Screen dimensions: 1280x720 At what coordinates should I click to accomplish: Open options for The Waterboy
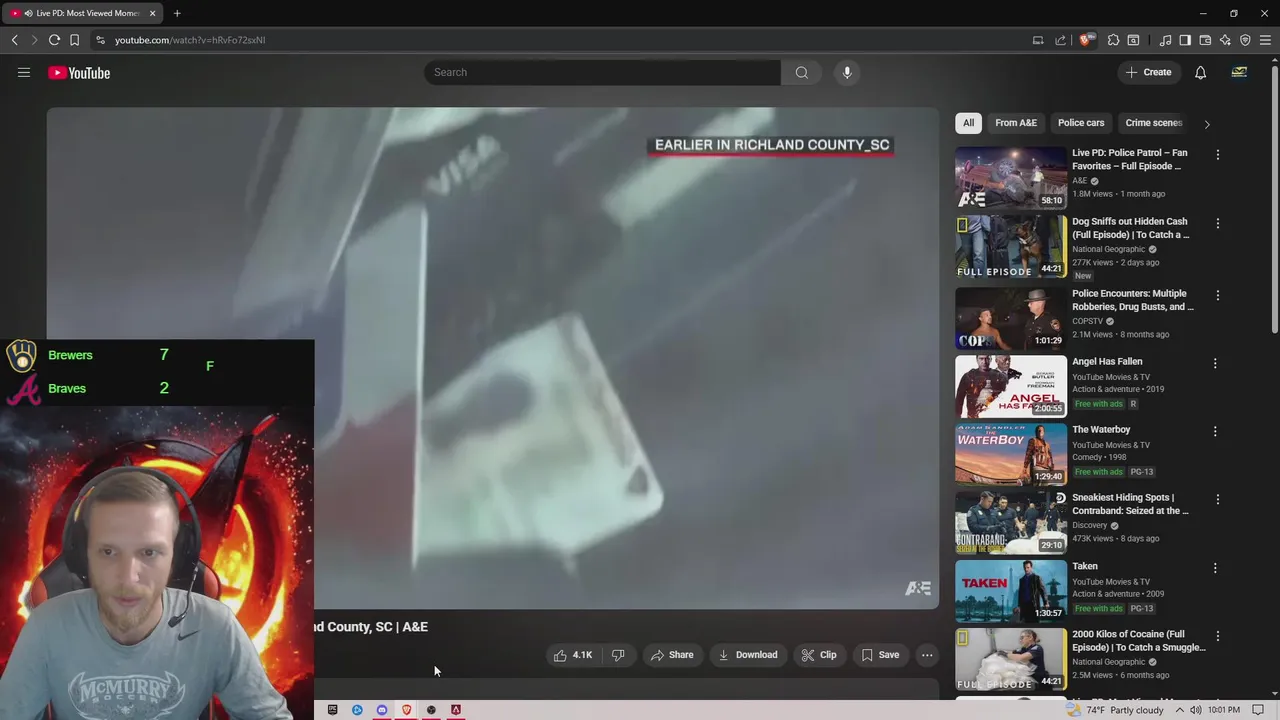click(x=1215, y=432)
